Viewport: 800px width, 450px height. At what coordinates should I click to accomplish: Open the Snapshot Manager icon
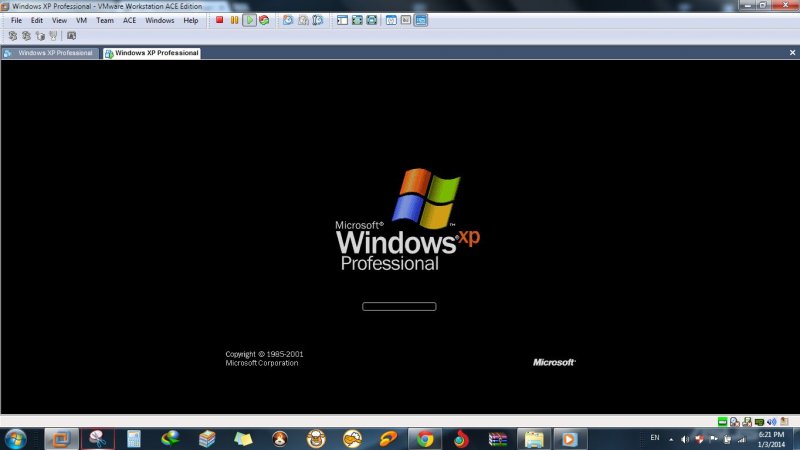[x=318, y=20]
